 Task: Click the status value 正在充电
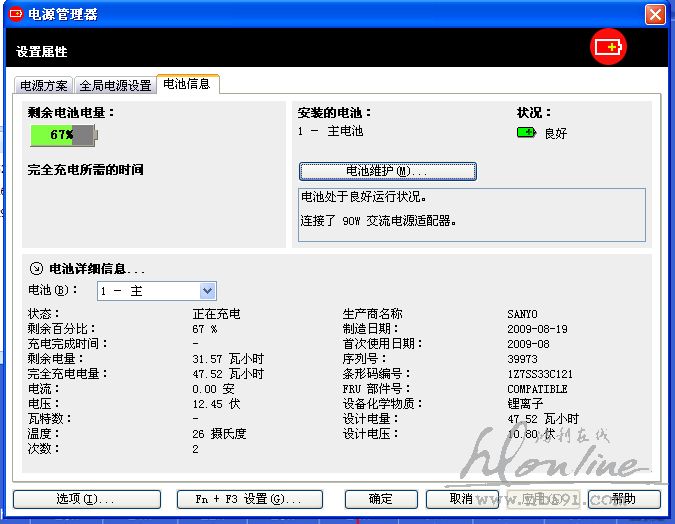(216, 314)
